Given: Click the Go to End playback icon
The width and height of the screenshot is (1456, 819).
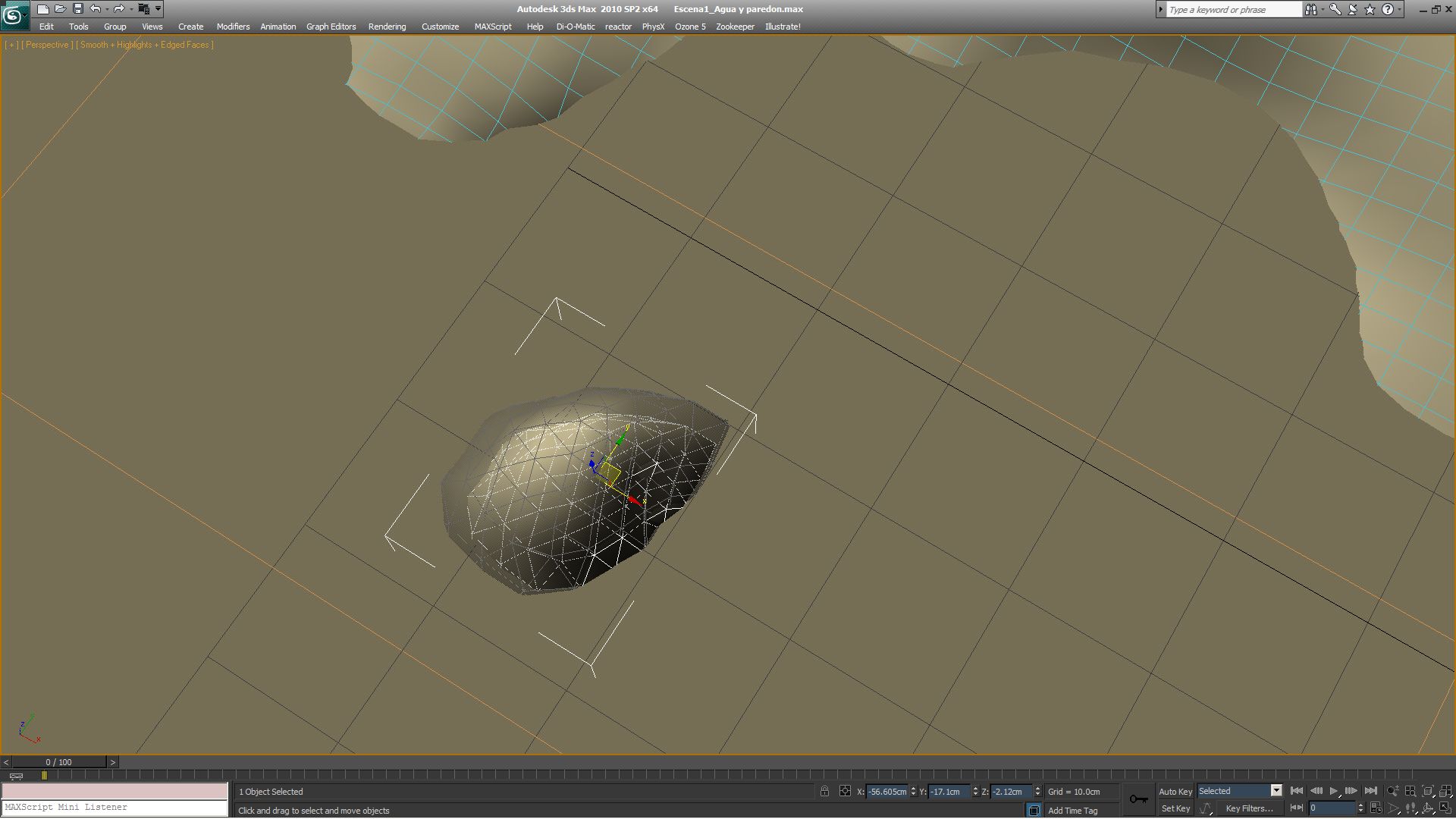Looking at the screenshot, I should (x=1370, y=791).
